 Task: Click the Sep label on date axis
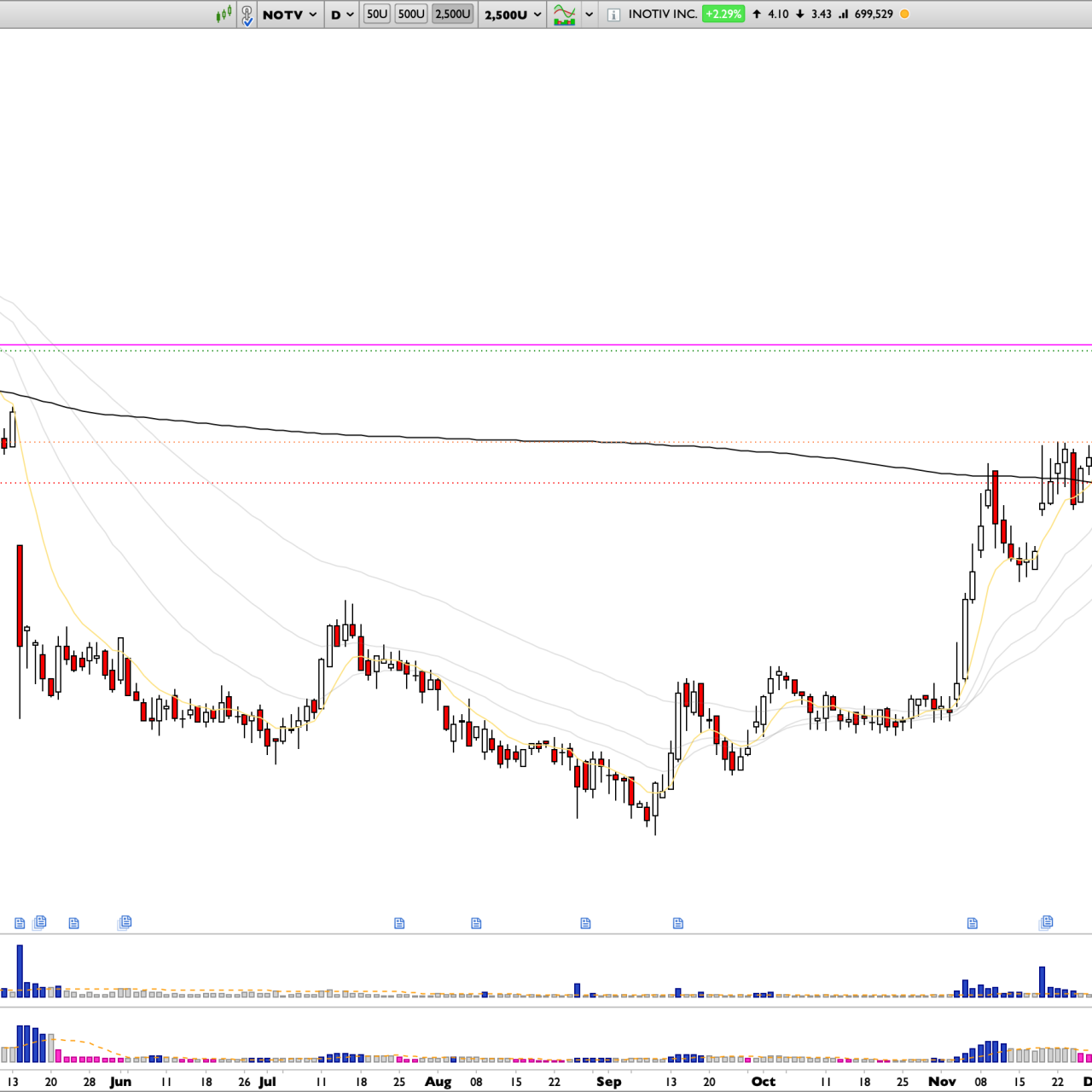[x=609, y=1082]
